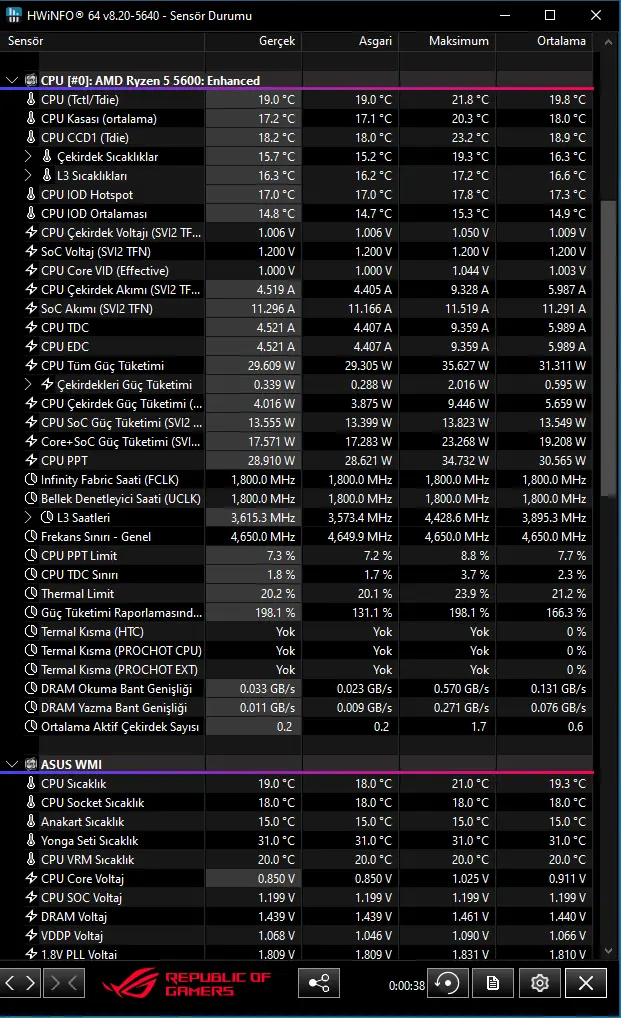Screen dimensions: 621x1018
Task: Click the thermometer icon of CPU Kasası (ortalama)
Action: coord(30,118)
